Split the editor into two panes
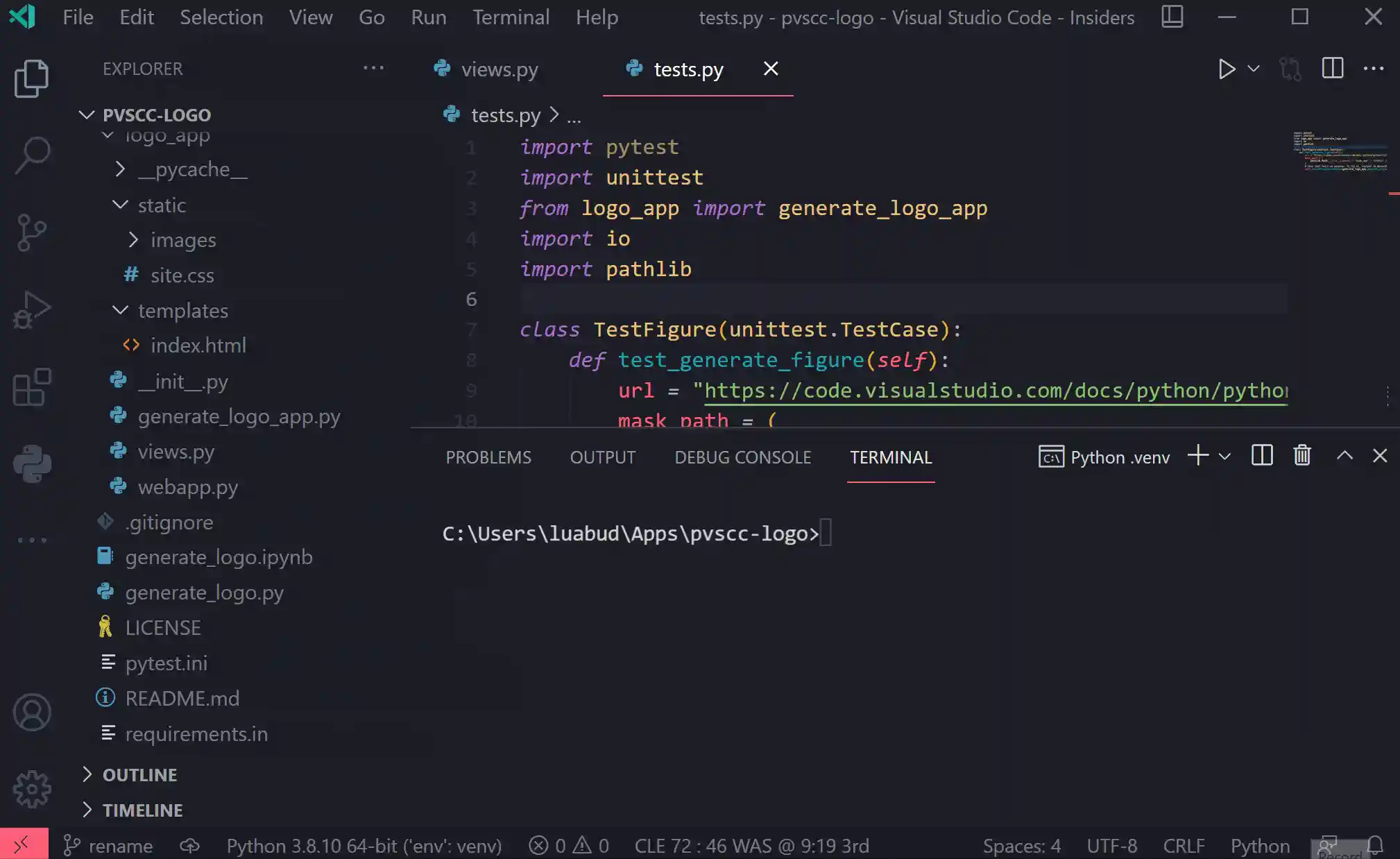1400x859 pixels. point(1332,68)
